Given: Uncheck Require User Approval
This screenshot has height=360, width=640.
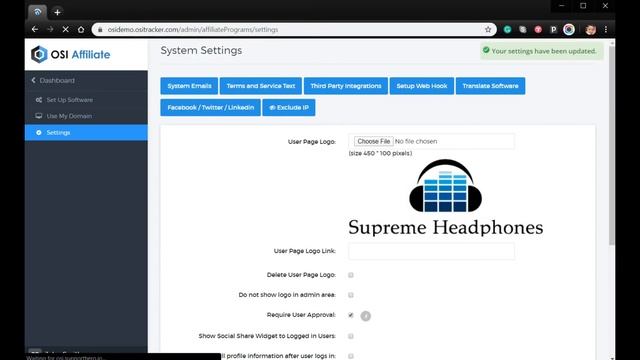Looking at the screenshot, I should point(351,315).
